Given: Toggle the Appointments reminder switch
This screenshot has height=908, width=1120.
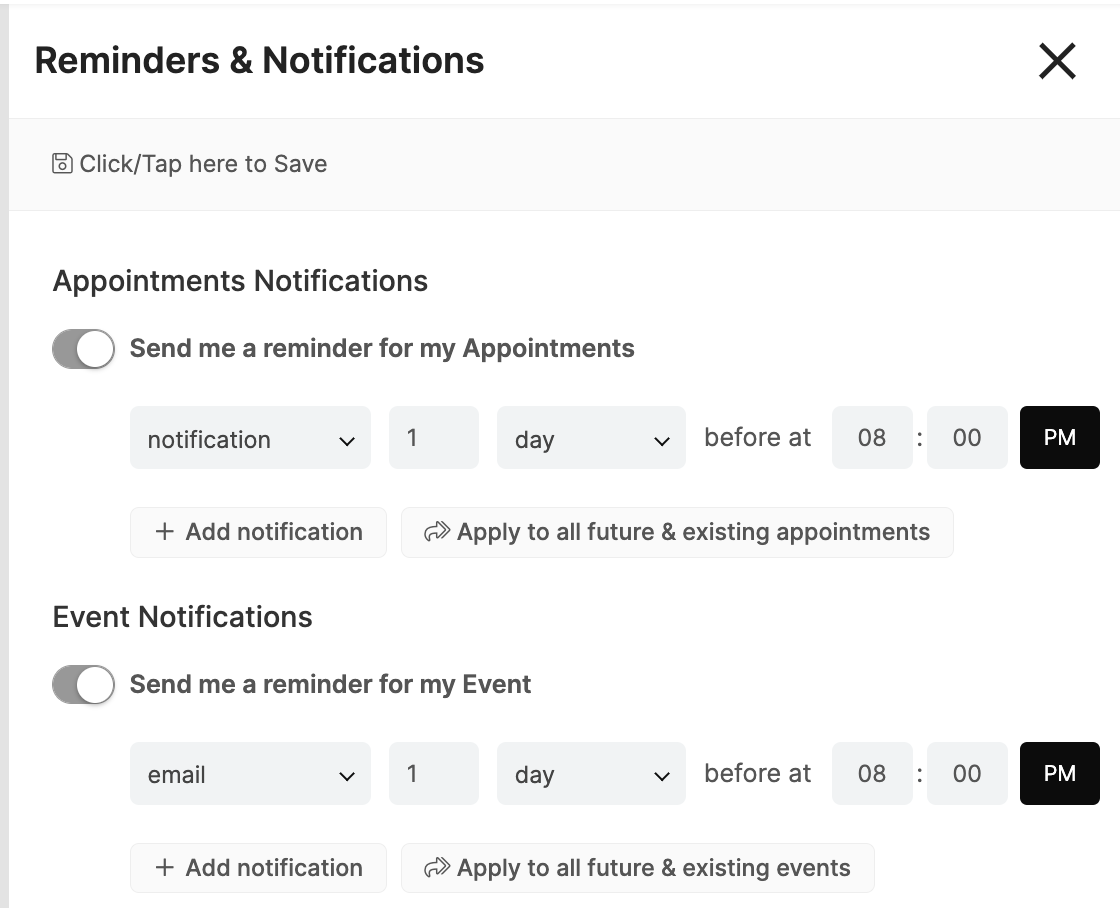Looking at the screenshot, I should point(84,349).
